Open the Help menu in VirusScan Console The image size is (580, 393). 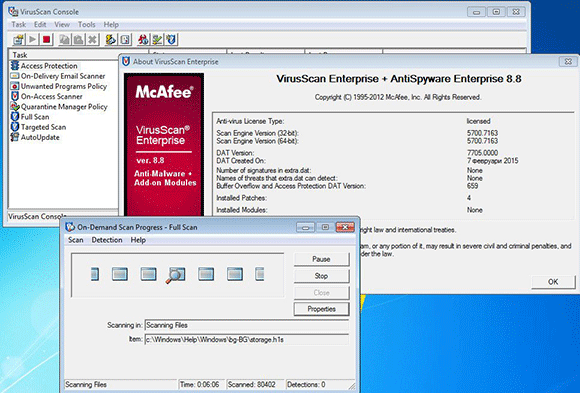(111, 25)
